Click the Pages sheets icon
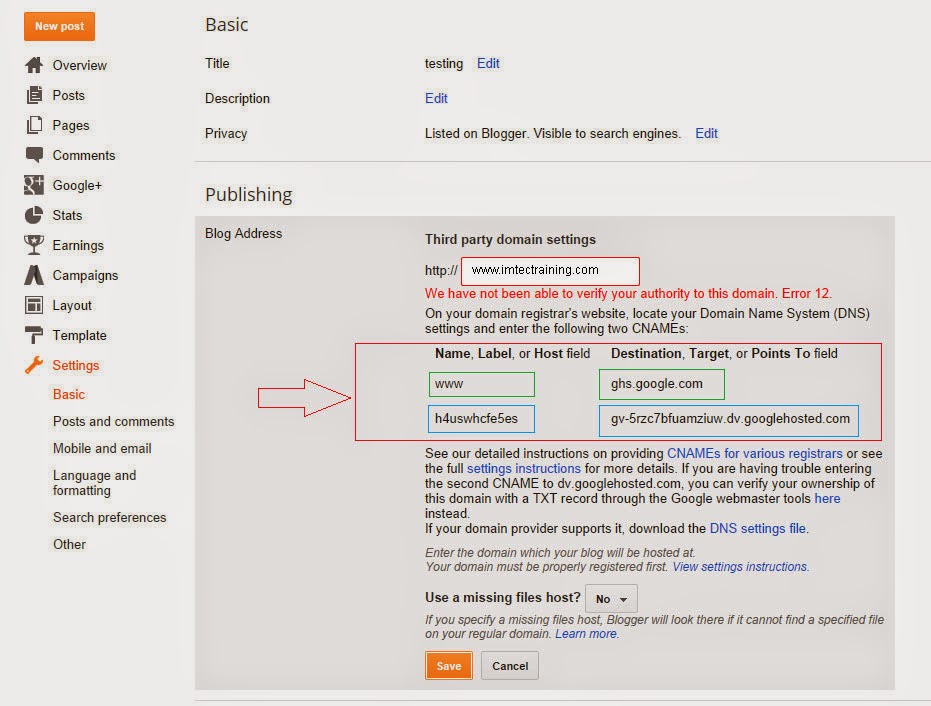Screen dimensions: 931x706 (34, 125)
